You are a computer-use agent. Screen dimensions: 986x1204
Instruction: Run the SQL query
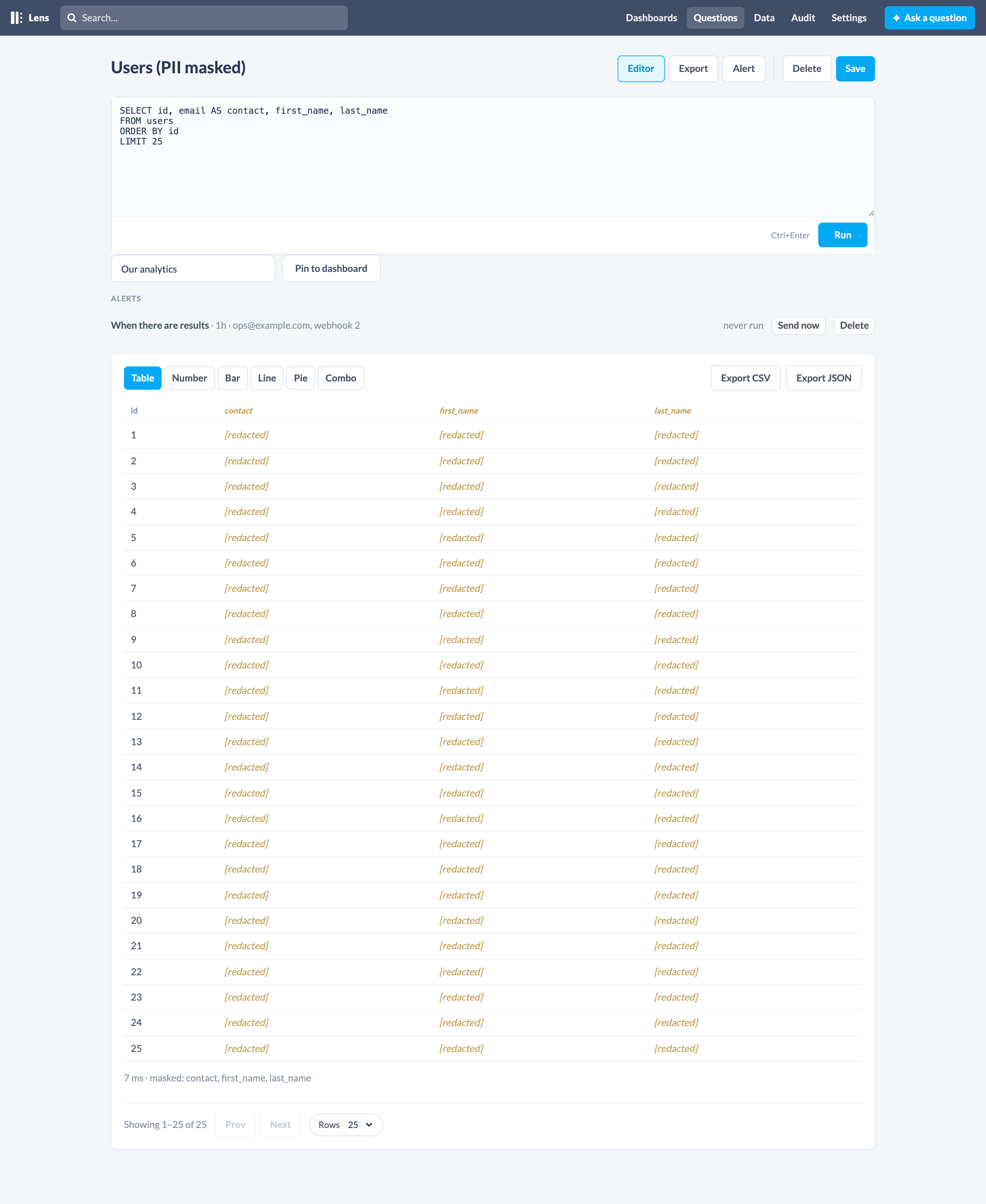pos(842,235)
